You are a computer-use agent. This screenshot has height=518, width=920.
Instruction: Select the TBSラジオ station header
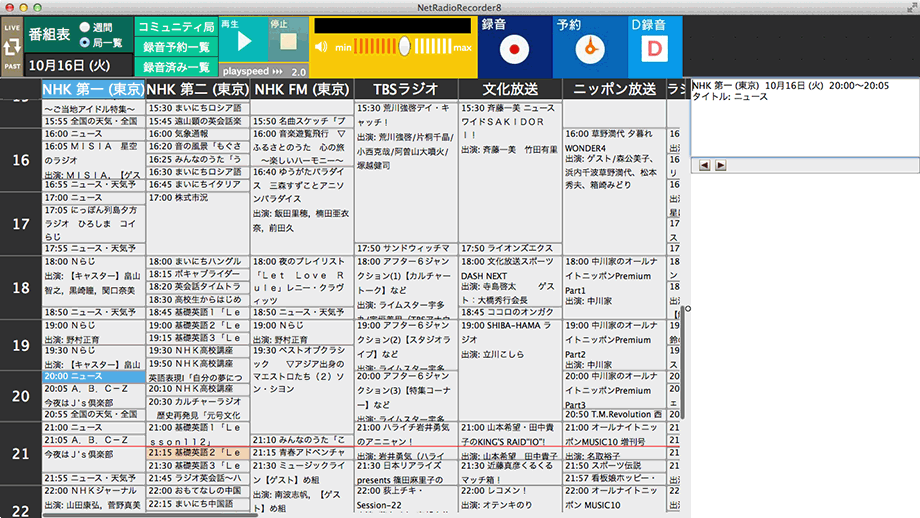(x=406, y=89)
